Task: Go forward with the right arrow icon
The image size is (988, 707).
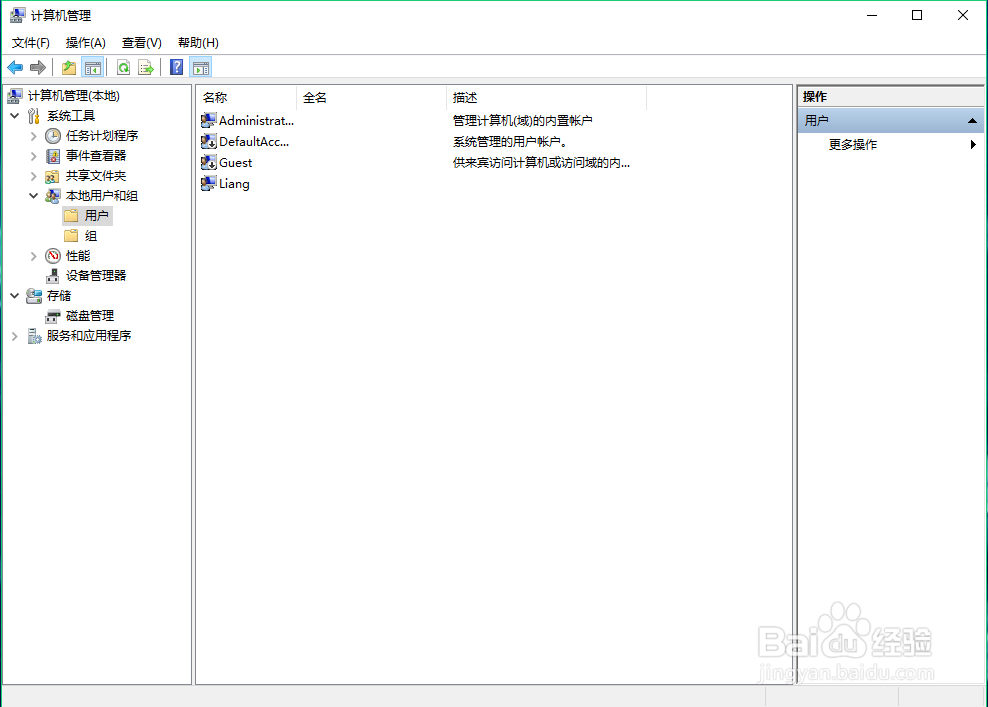Action: tap(38, 67)
